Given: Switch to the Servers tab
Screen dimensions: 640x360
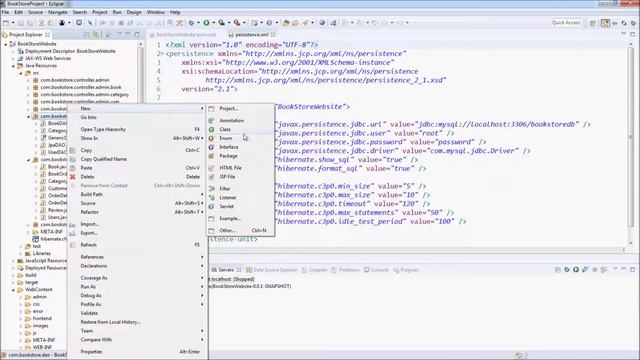Looking at the screenshot, I should [x=226, y=270].
